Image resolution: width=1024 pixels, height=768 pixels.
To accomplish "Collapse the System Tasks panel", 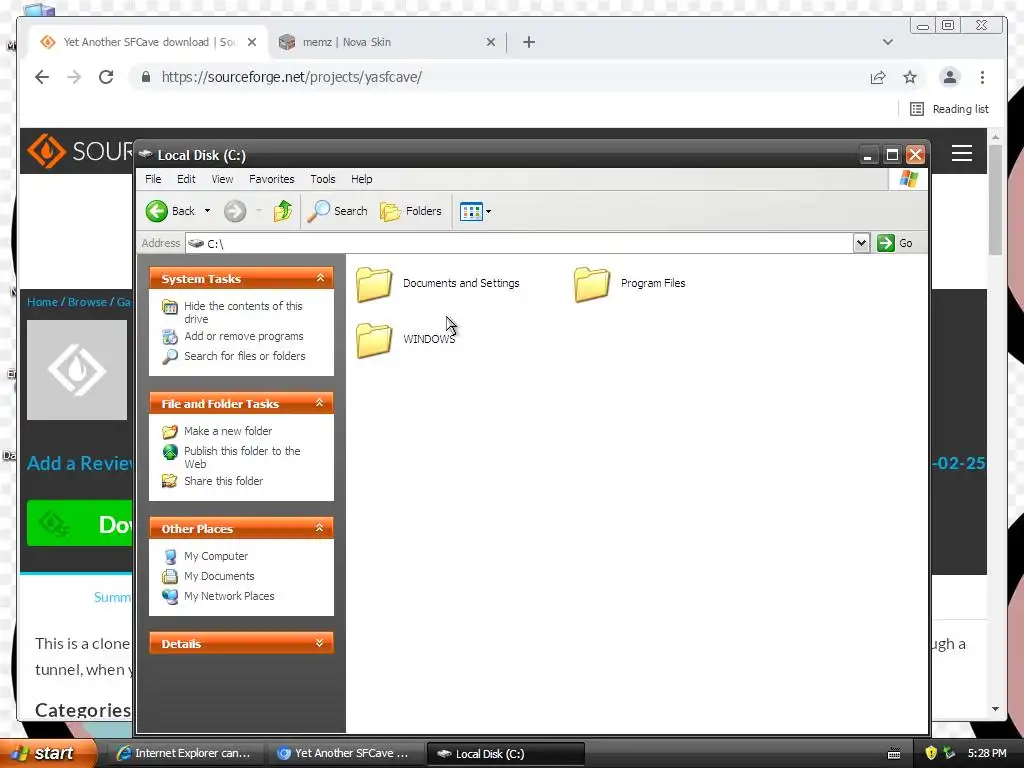I will click(x=320, y=278).
